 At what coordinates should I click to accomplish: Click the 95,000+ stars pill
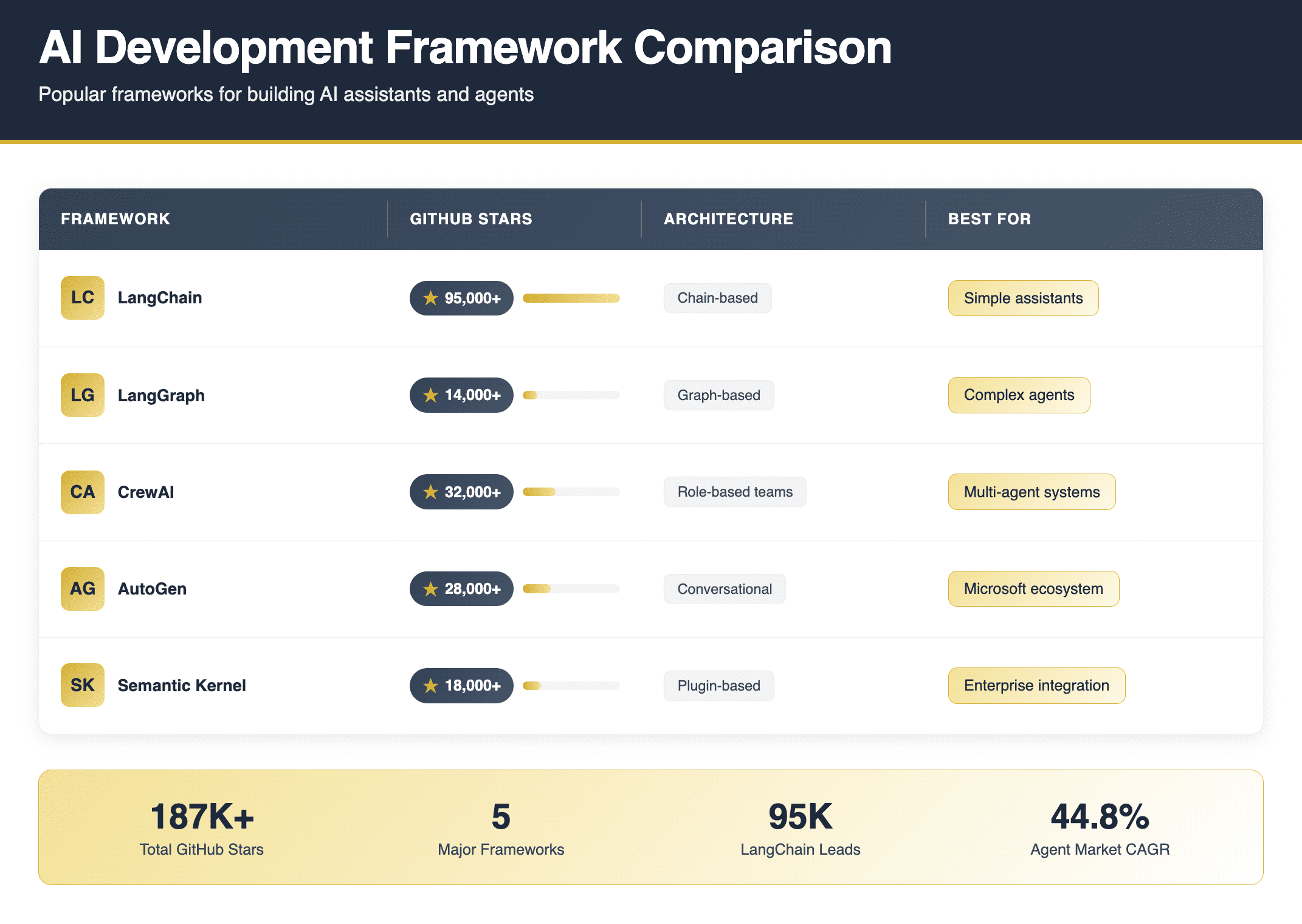461,298
